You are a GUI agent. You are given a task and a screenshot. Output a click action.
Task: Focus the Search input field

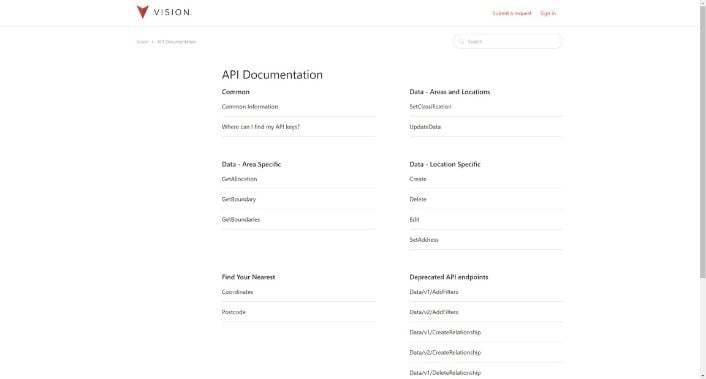[x=508, y=41]
